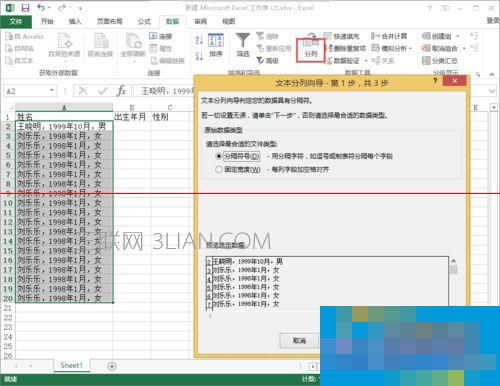Click the fx insert function icon
500x386 pixels.
[x=121, y=91]
